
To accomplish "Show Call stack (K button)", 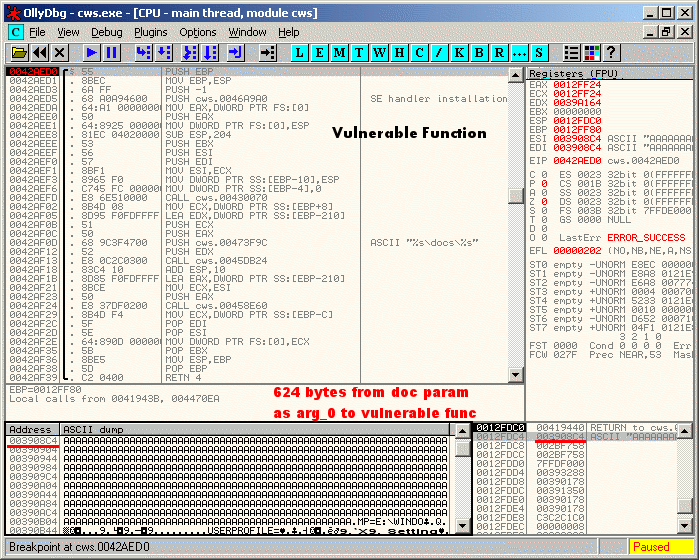I will coord(459,53).
